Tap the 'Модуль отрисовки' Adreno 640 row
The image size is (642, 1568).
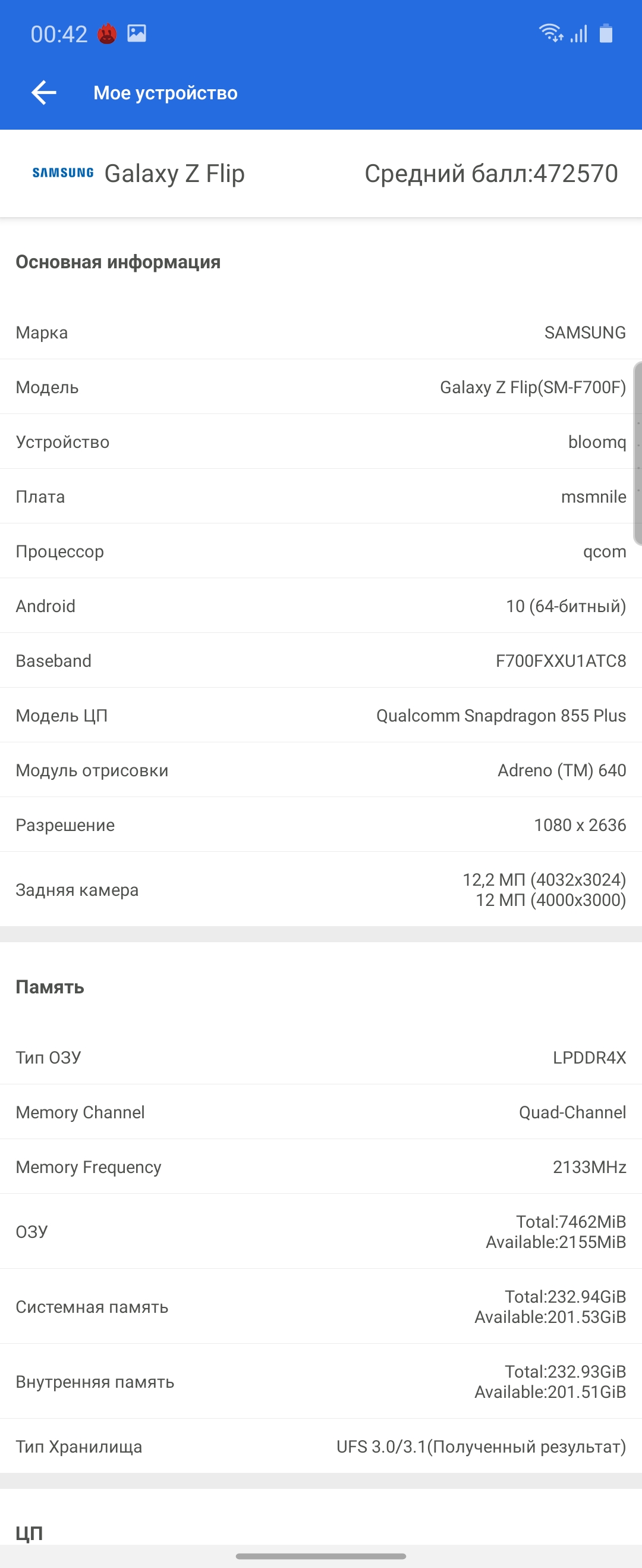coord(320,770)
